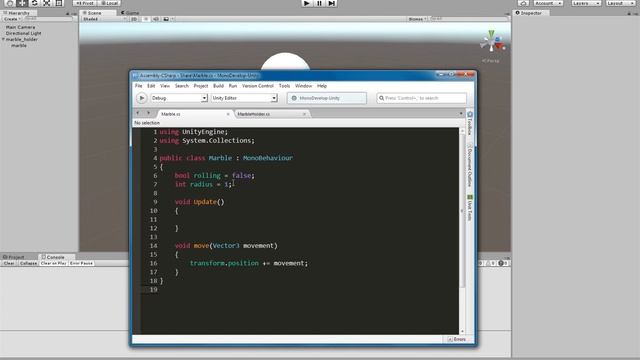Image resolution: width=640 pixels, height=360 pixels.
Task: Select the Rotate tool in Unity toolbar
Action: click(34, 3)
